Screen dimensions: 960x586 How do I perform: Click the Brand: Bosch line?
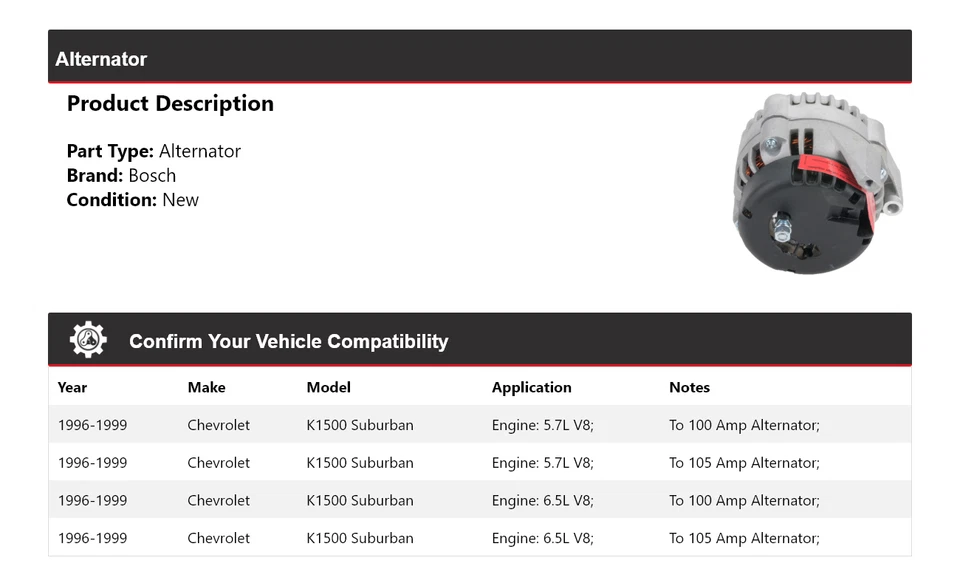pos(121,175)
